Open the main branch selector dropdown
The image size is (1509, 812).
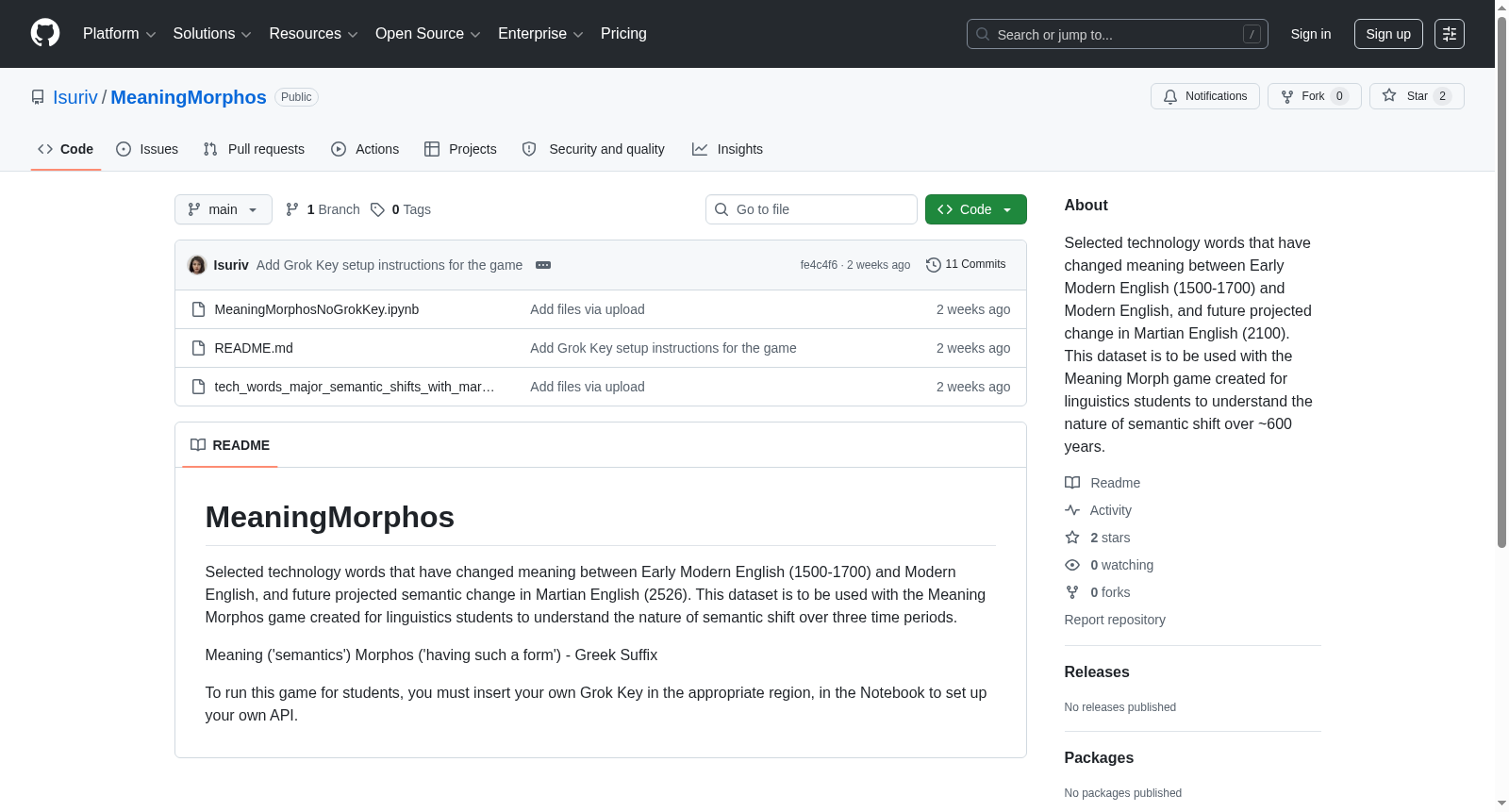(x=224, y=209)
